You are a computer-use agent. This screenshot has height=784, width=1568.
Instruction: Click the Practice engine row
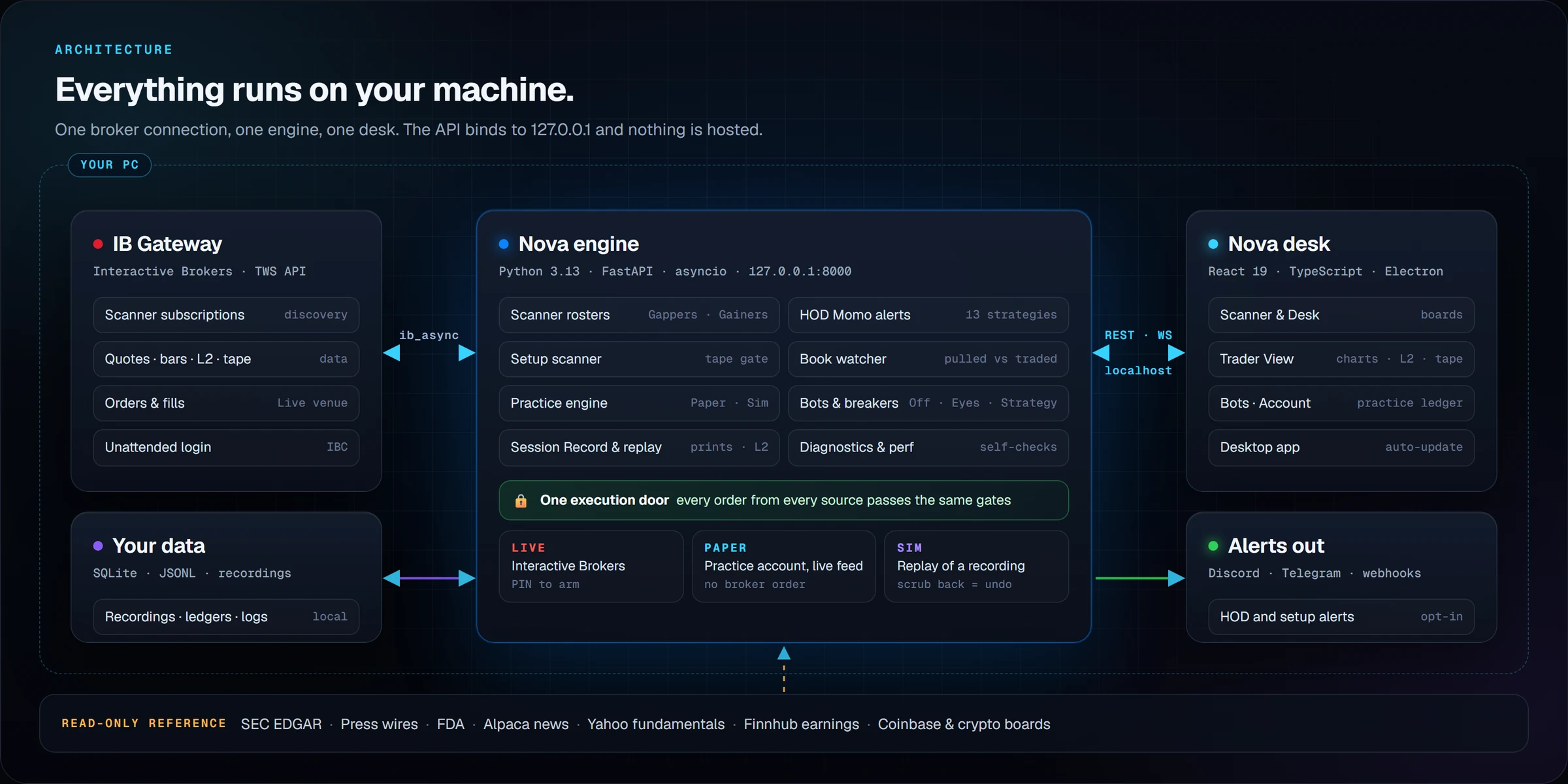[639, 403]
